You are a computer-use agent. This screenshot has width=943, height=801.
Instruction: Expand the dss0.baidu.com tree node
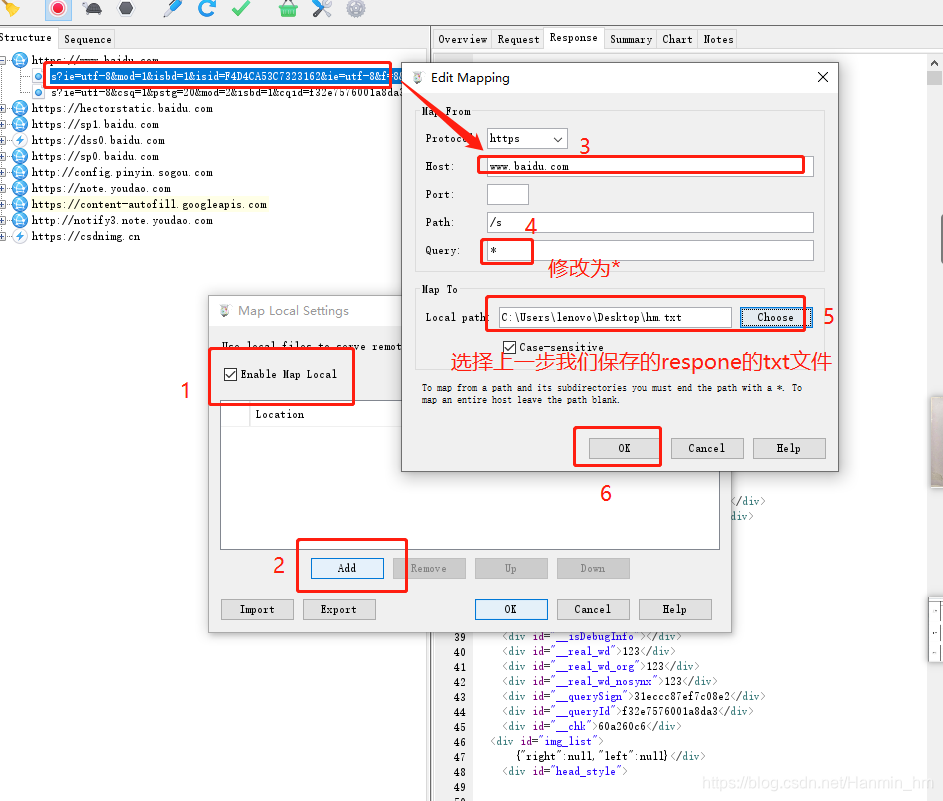(3, 141)
